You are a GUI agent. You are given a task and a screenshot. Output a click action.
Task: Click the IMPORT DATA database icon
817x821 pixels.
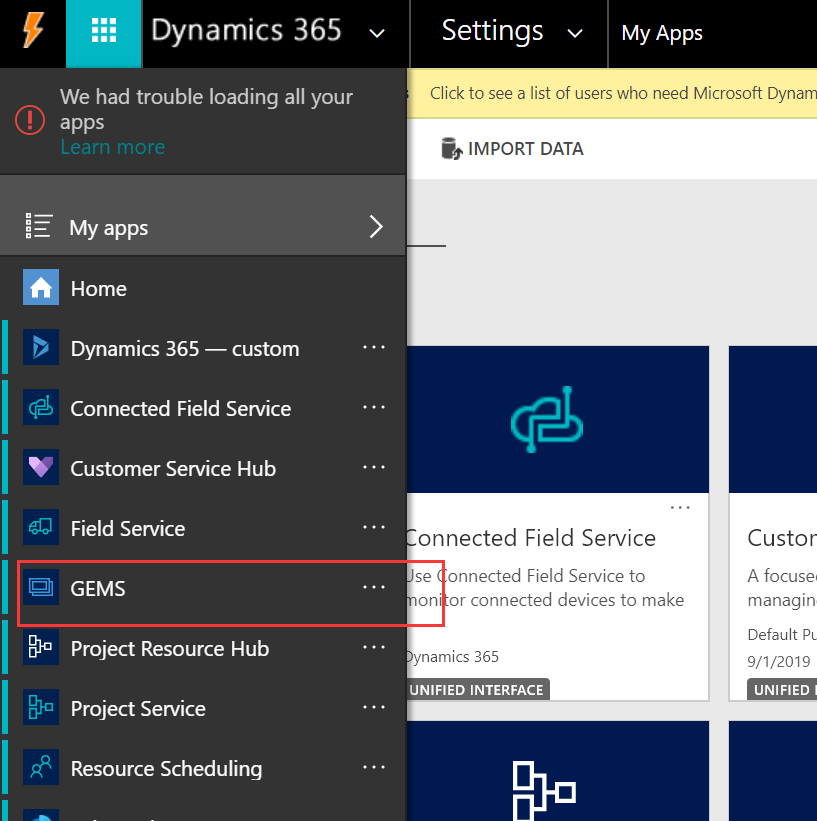coord(452,148)
